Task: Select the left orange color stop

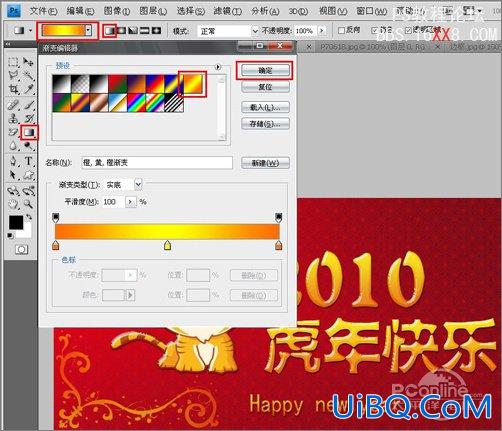Action: point(56,245)
